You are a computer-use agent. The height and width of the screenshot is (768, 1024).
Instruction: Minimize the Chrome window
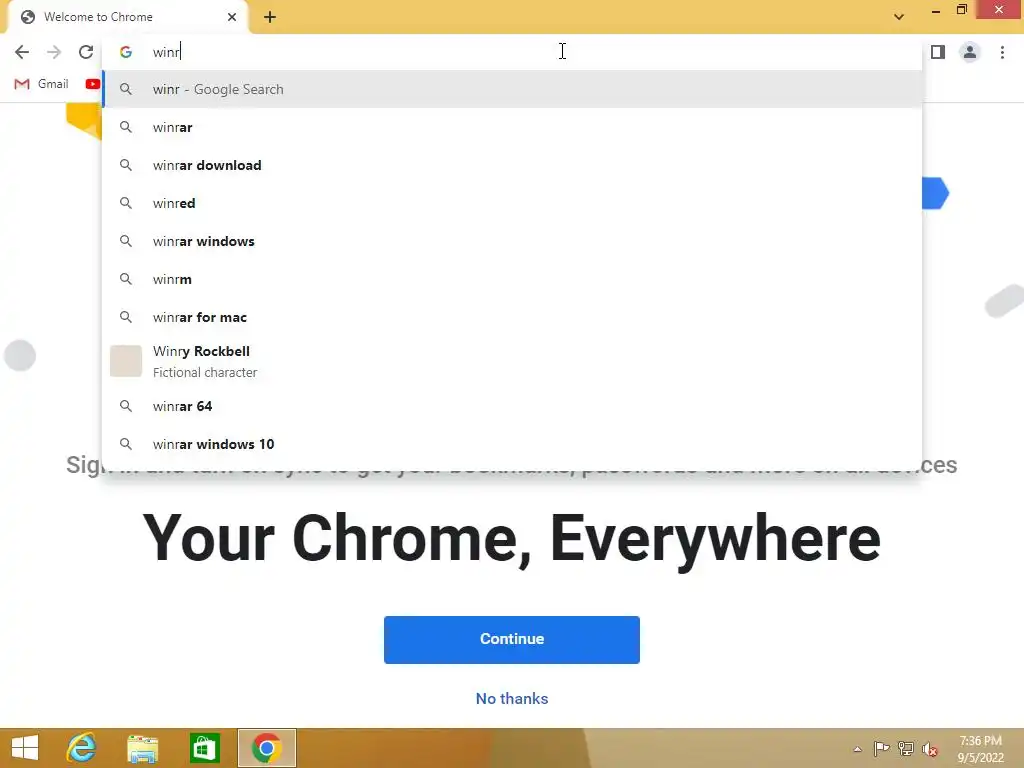click(936, 11)
